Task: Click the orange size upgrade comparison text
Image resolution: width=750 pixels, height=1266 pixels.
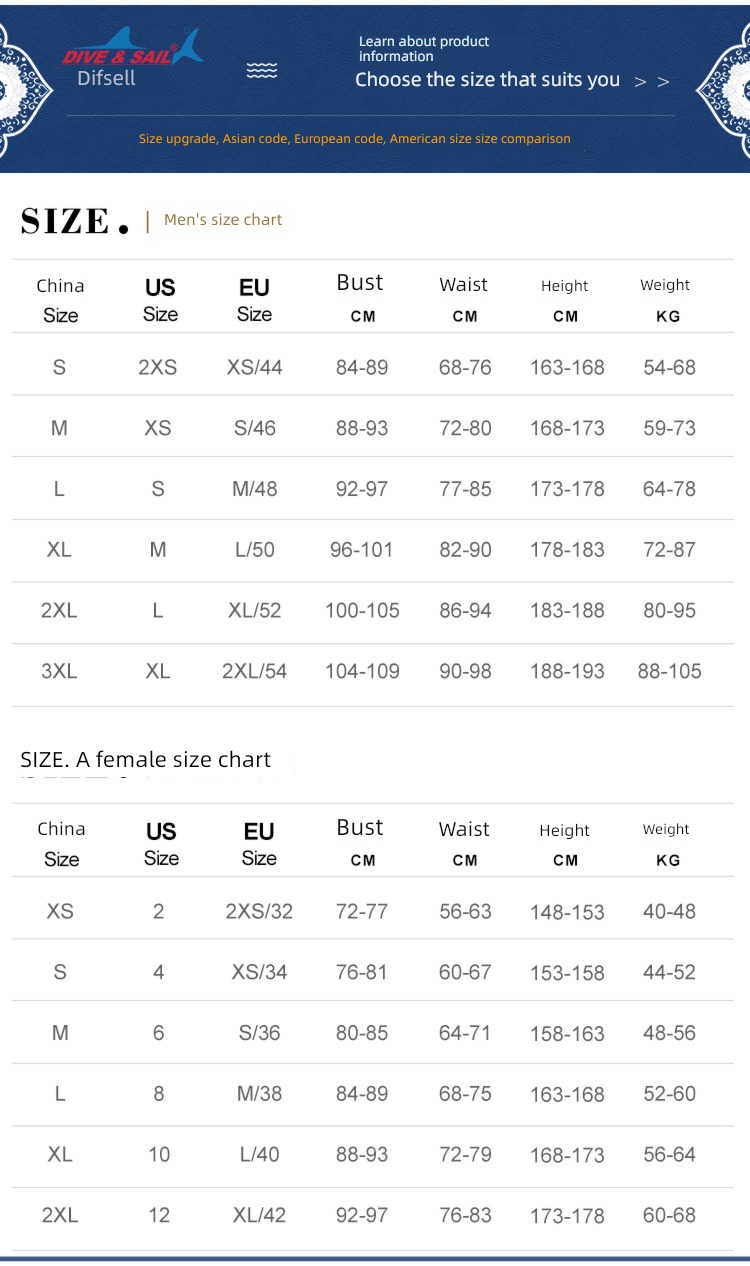Action: [355, 139]
